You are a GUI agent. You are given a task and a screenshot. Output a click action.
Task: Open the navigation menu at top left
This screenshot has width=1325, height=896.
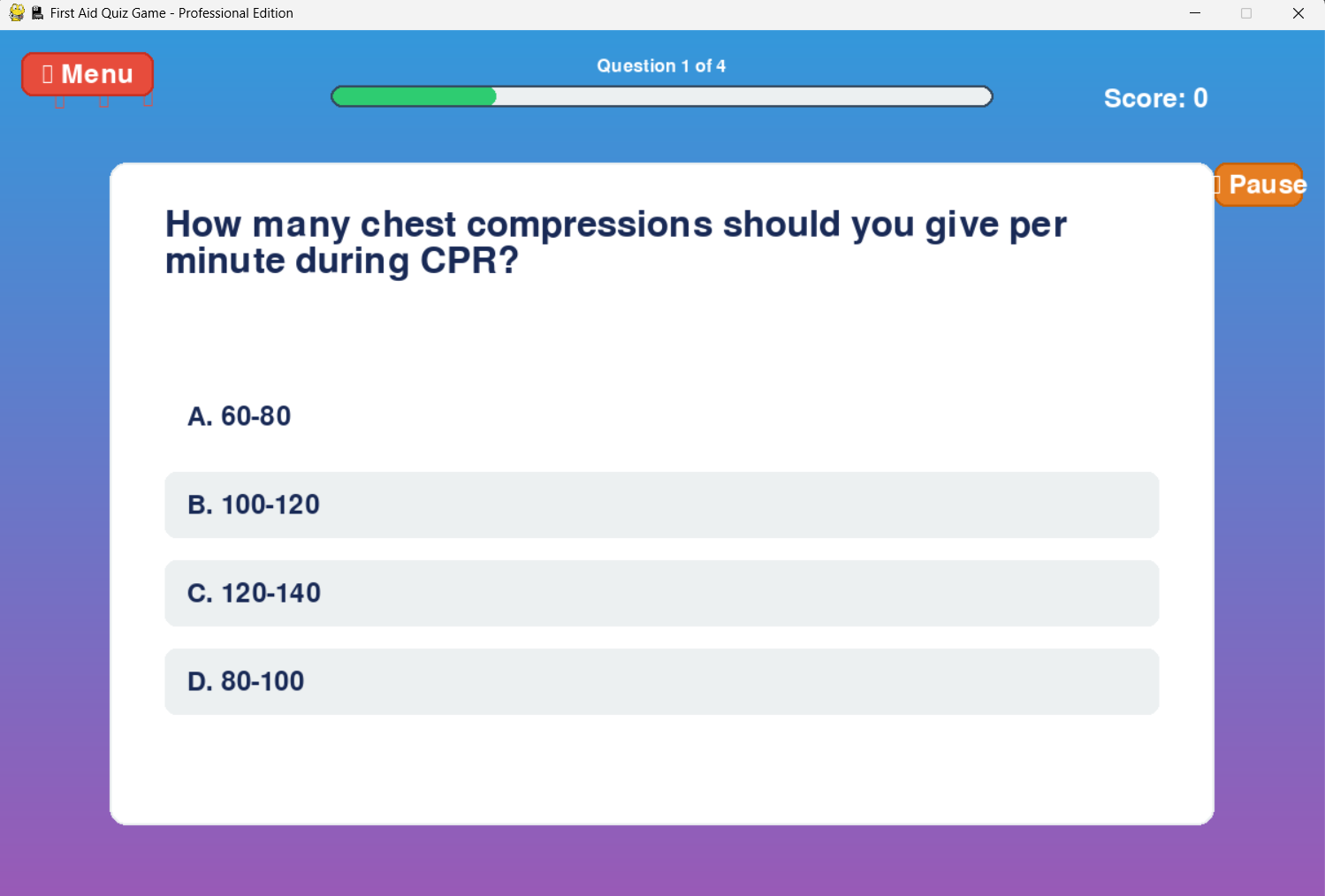point(87,74)
